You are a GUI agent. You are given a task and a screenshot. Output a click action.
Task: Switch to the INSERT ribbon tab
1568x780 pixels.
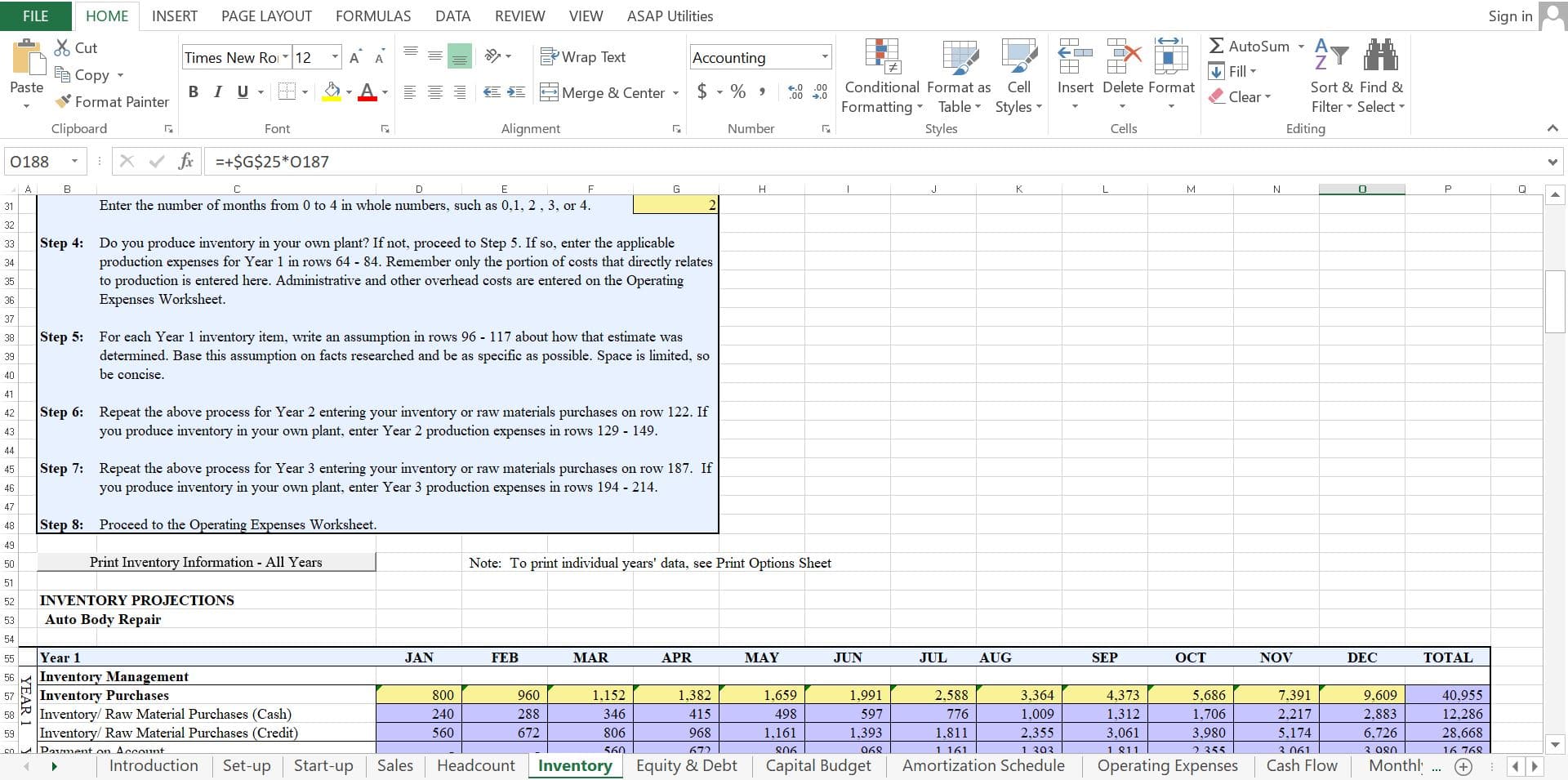175,16
